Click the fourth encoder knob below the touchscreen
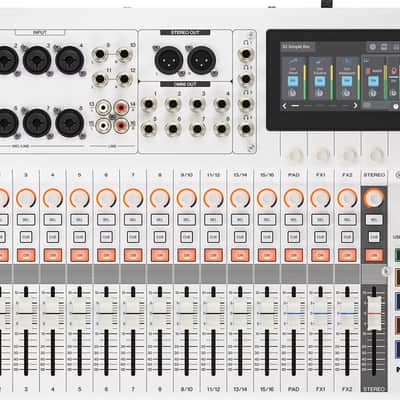400x400 pixels. point(377,155)
